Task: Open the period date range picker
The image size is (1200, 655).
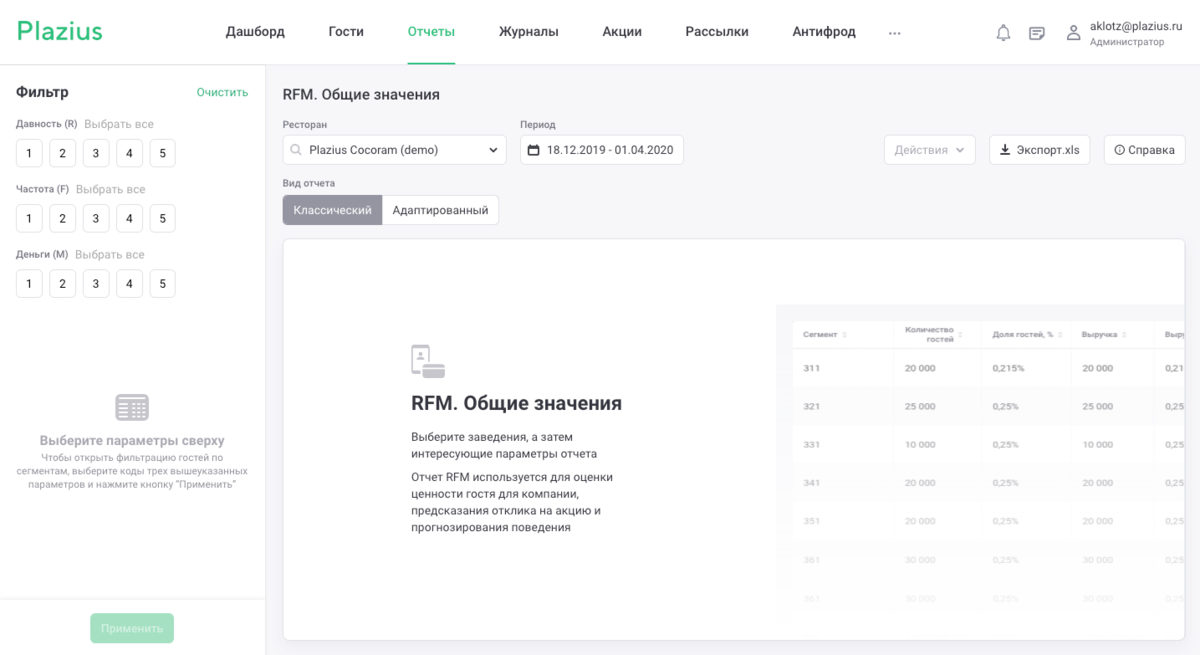Action: tap(602, 150)
